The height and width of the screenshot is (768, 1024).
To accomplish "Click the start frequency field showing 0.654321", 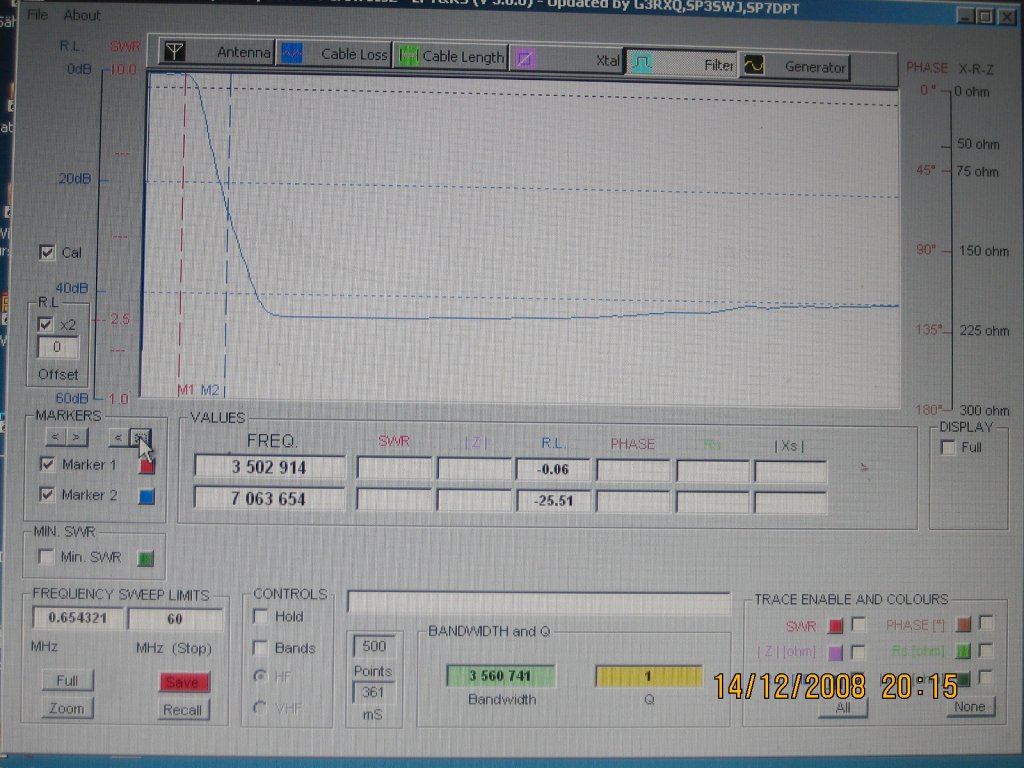I will point(77,619).
